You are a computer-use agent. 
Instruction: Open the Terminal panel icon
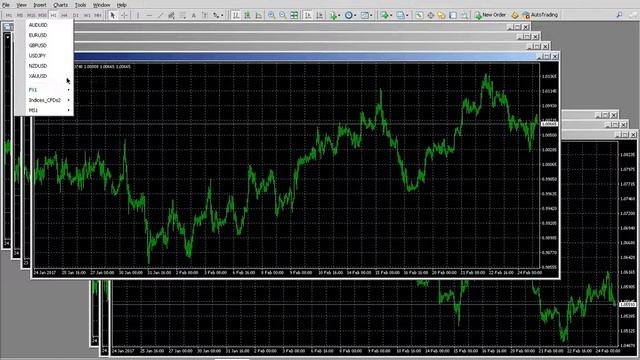tap(453, 15)
